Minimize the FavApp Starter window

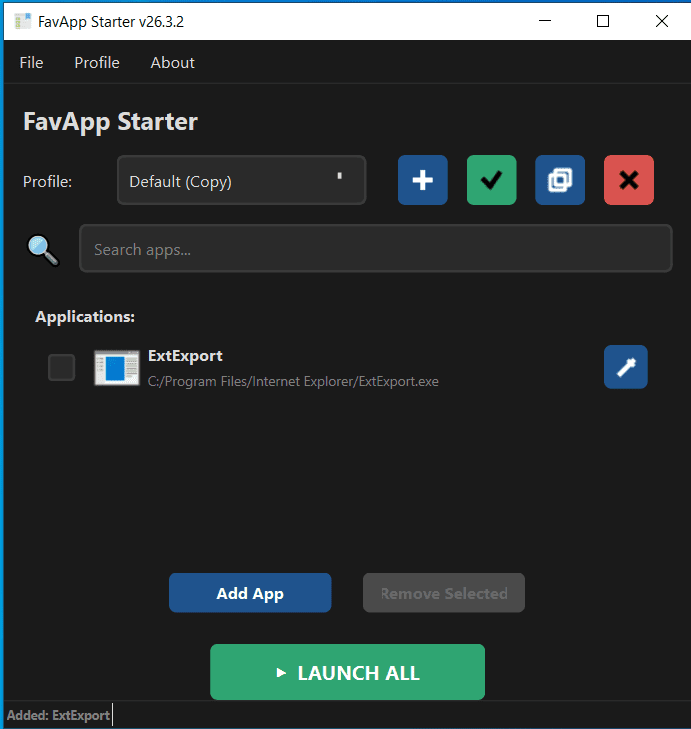(545, 21)
